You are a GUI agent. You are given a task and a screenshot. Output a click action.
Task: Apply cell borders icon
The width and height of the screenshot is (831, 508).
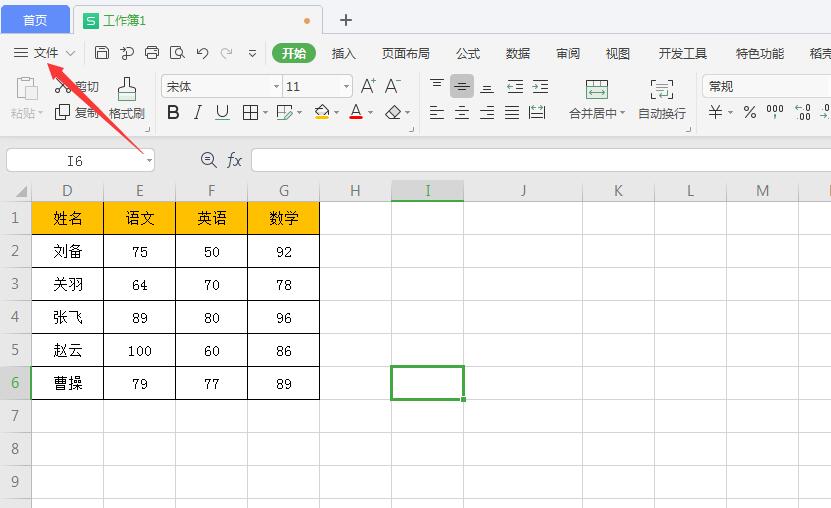(x=250, y=112)
